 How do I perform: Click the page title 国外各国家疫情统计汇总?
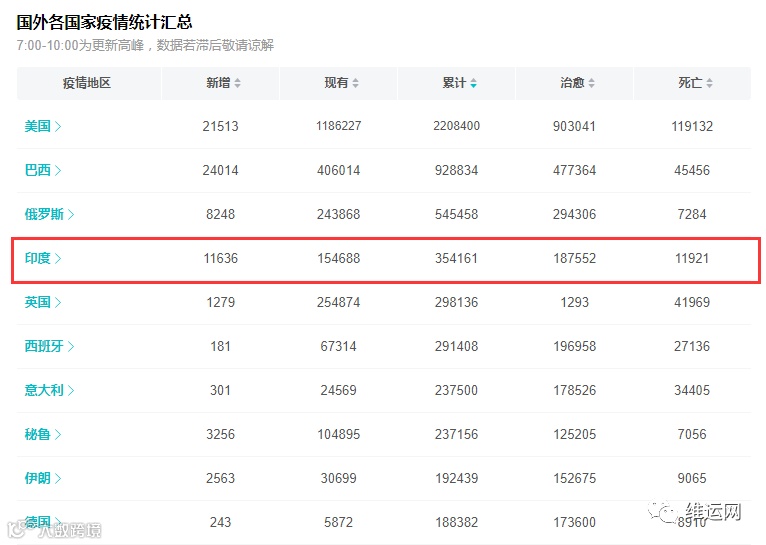tap(104, 22)
